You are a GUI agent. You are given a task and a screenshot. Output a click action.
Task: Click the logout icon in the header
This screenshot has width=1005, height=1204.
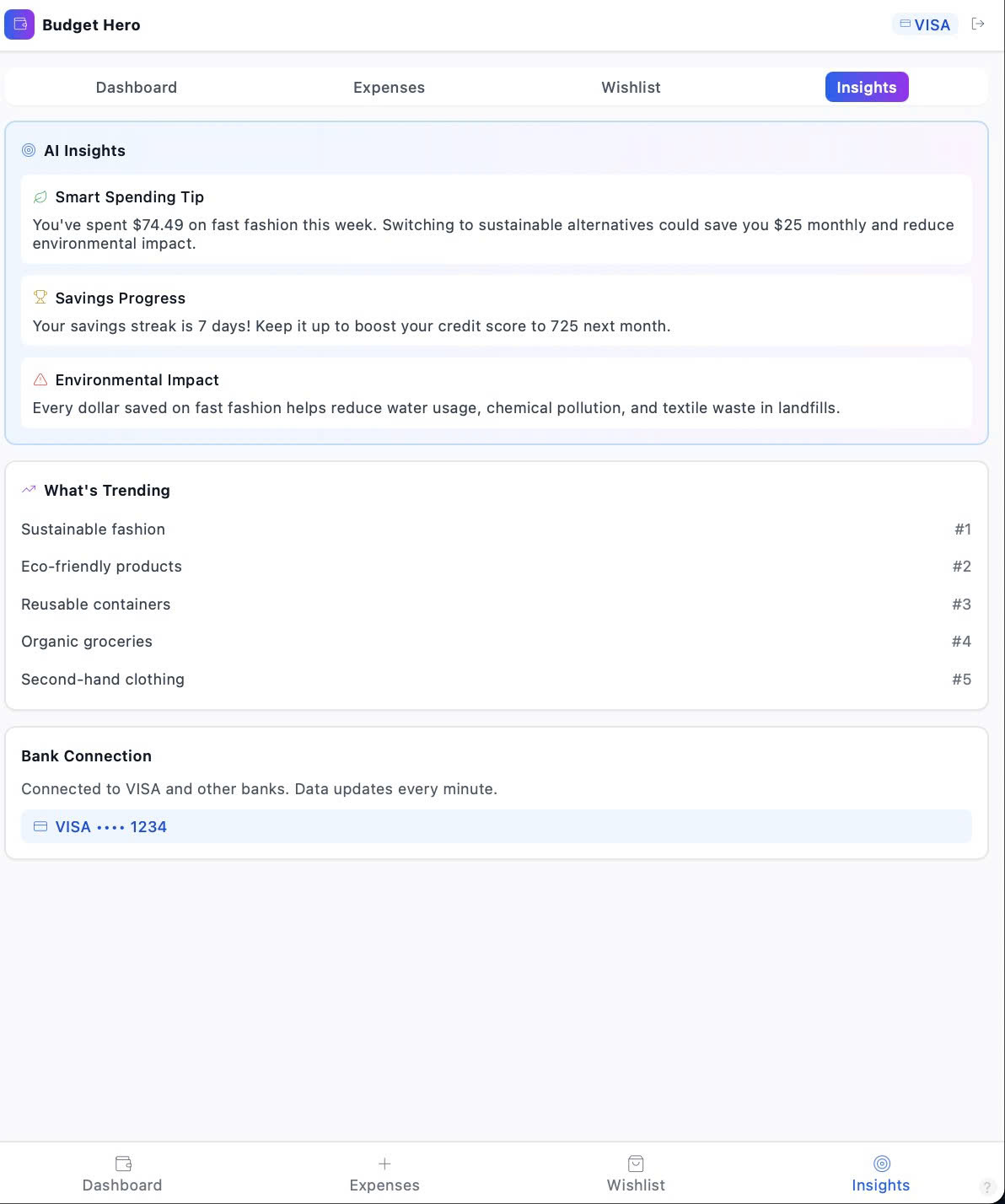pyautogui.click(x=978, y=24)
